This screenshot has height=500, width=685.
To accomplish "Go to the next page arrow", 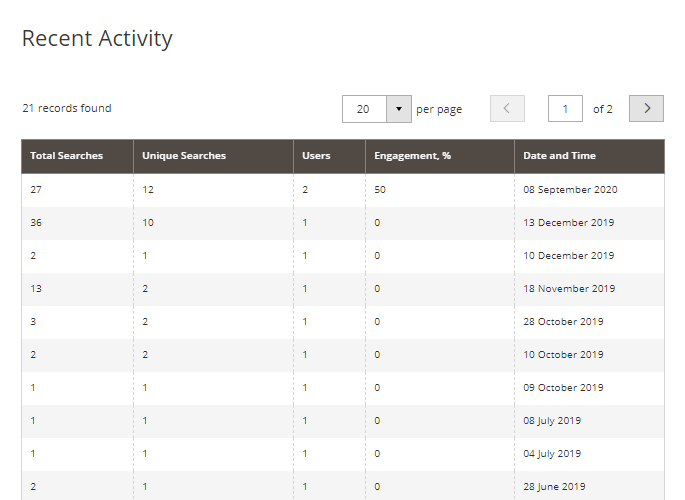I will [x=646, y=109].
